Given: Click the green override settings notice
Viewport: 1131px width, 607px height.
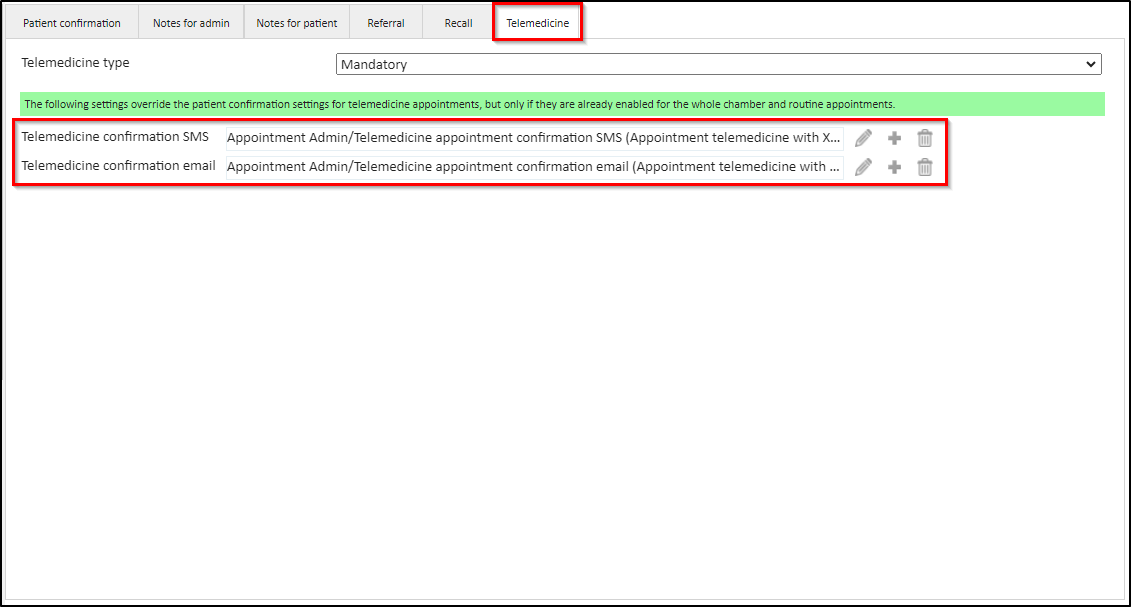Looking at the screenshot, I should coord(563,104).
